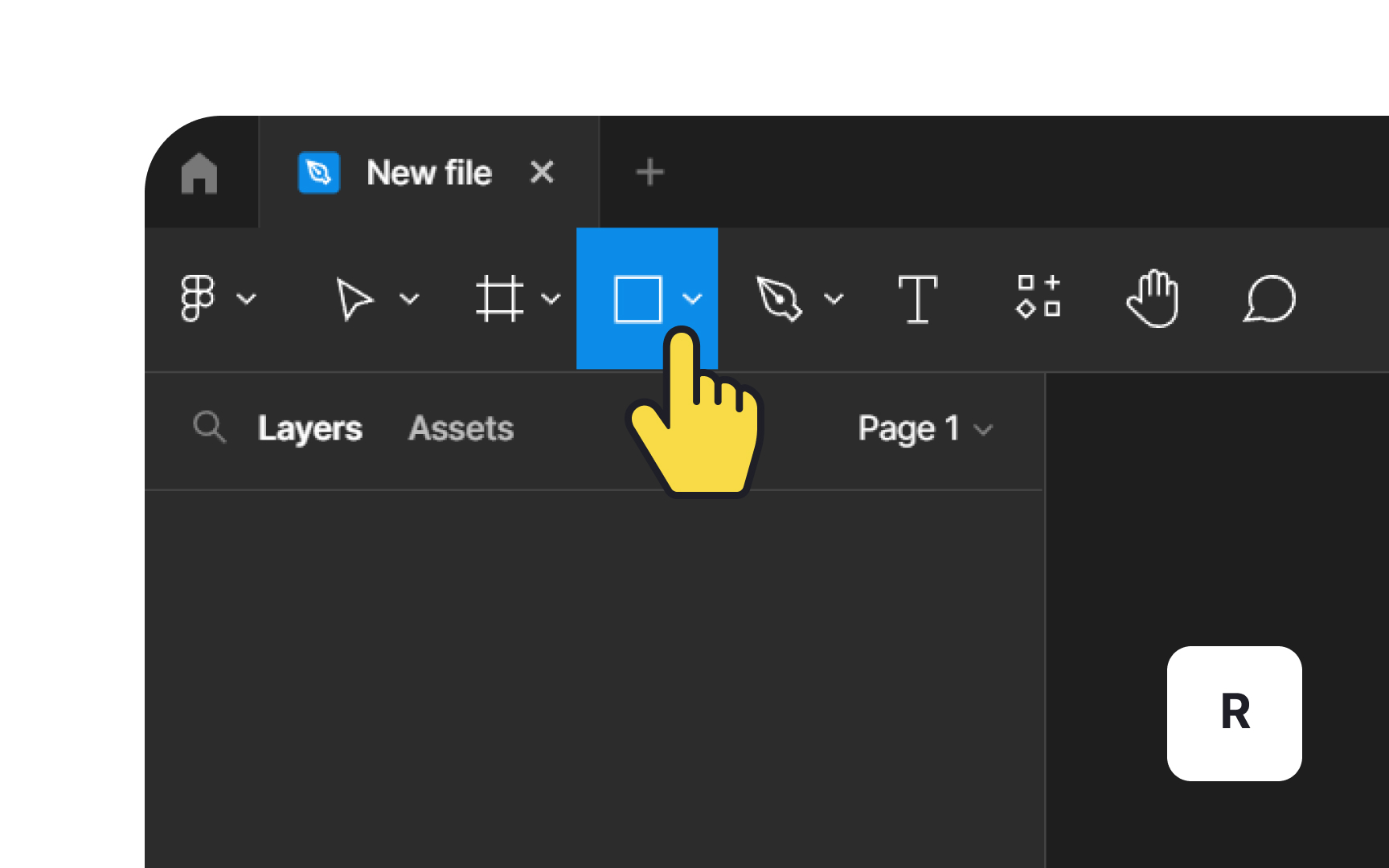Select the Move tool arrow
The height and width of the screenshot is (868, 1389).
[354, 299]
